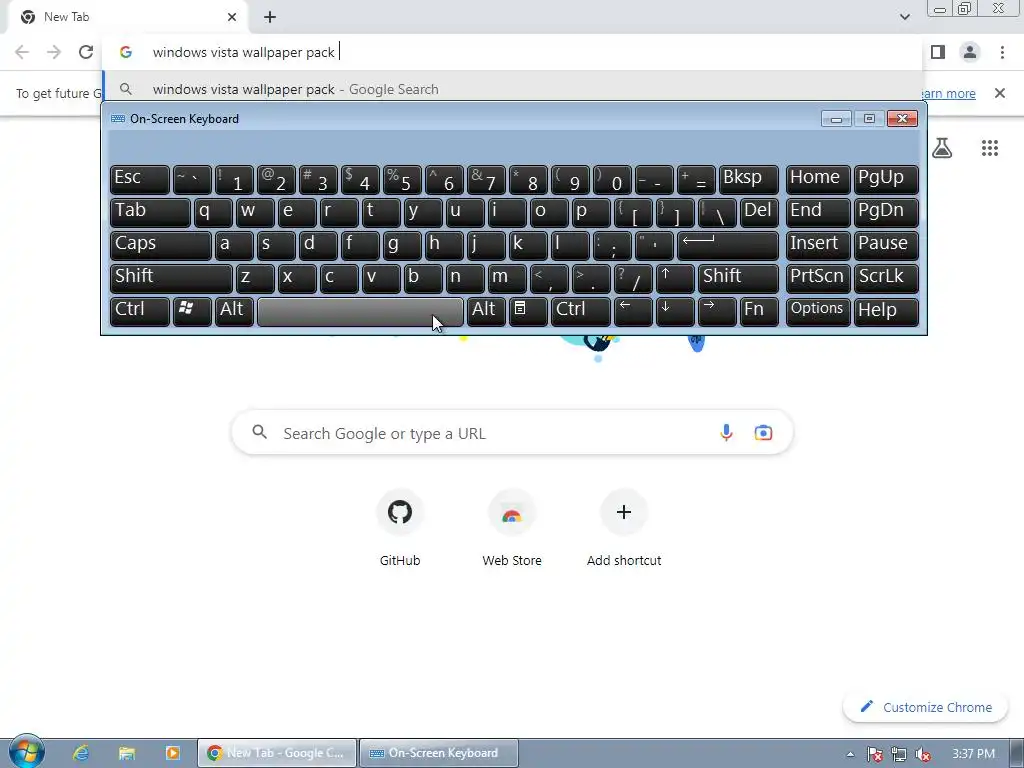Tap the left arrow key
Screen dimensions: 1024x768
(633, 311)
